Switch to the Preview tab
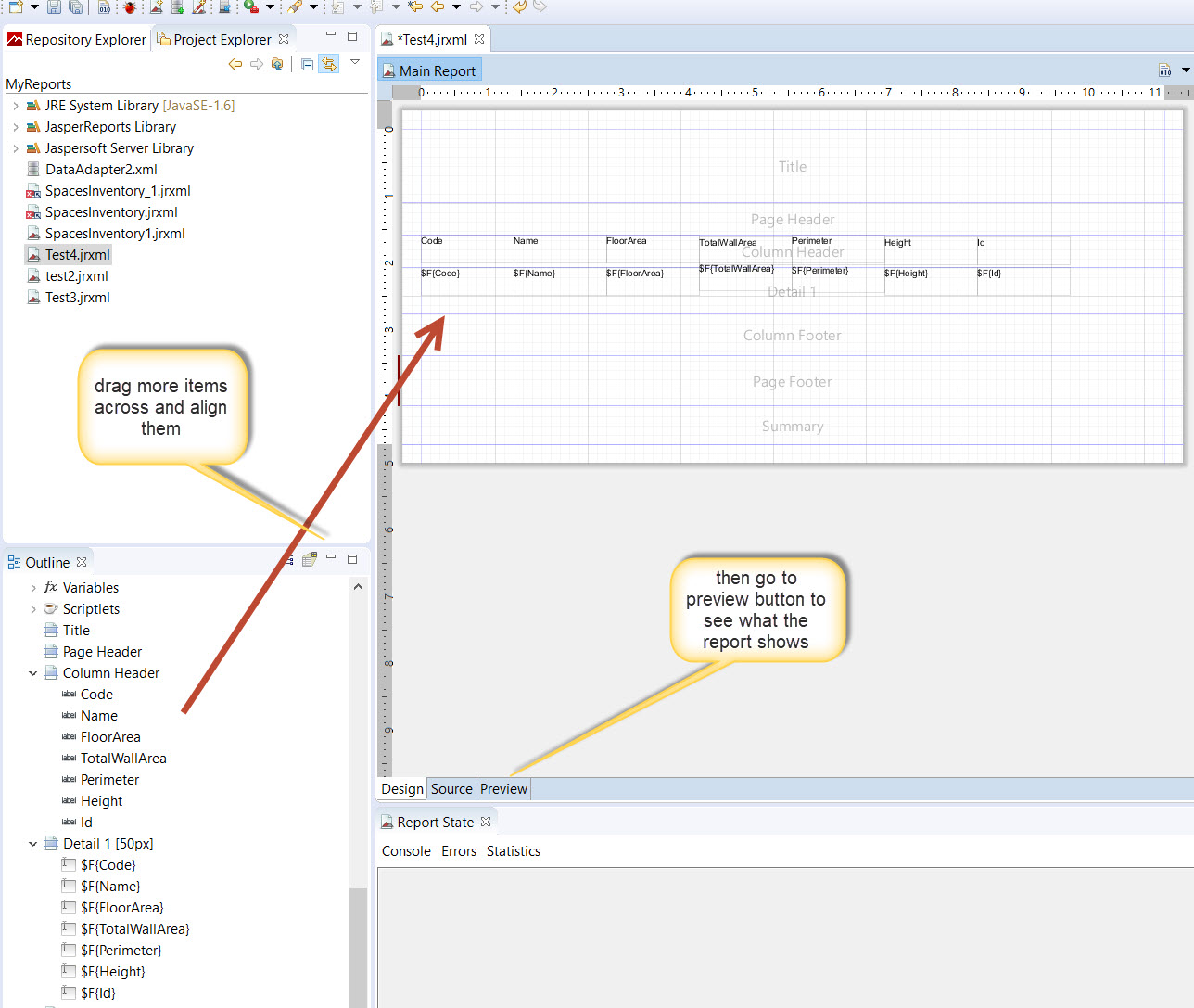Screen dimensions: 1194x1008 click(503, 789)
